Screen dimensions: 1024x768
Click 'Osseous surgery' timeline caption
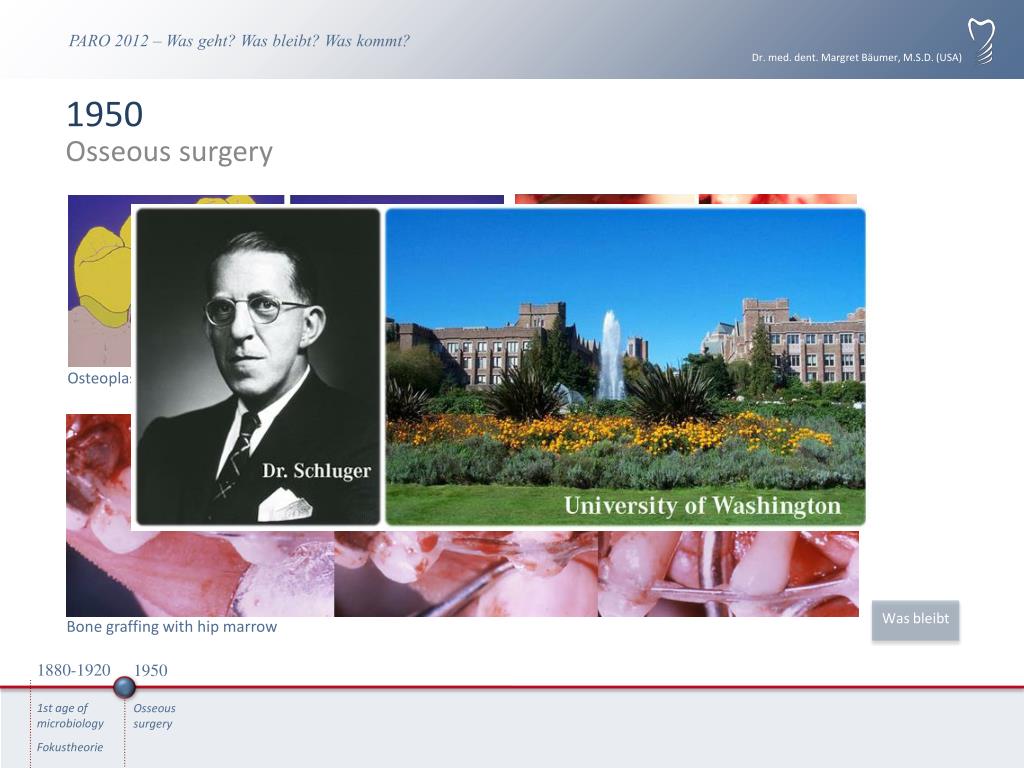point(154,716)
